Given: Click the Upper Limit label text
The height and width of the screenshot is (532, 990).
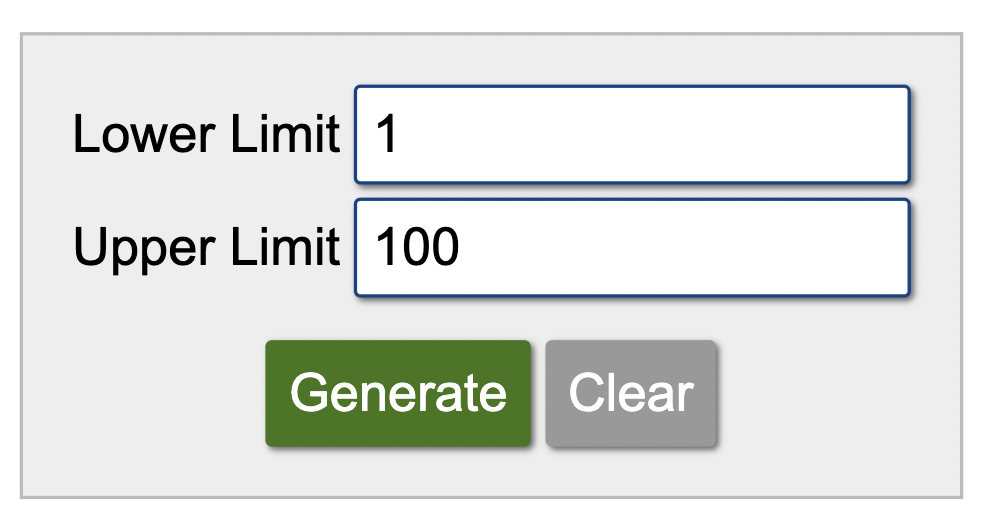Looking at the screenshot, I should (x=206, y=248).
